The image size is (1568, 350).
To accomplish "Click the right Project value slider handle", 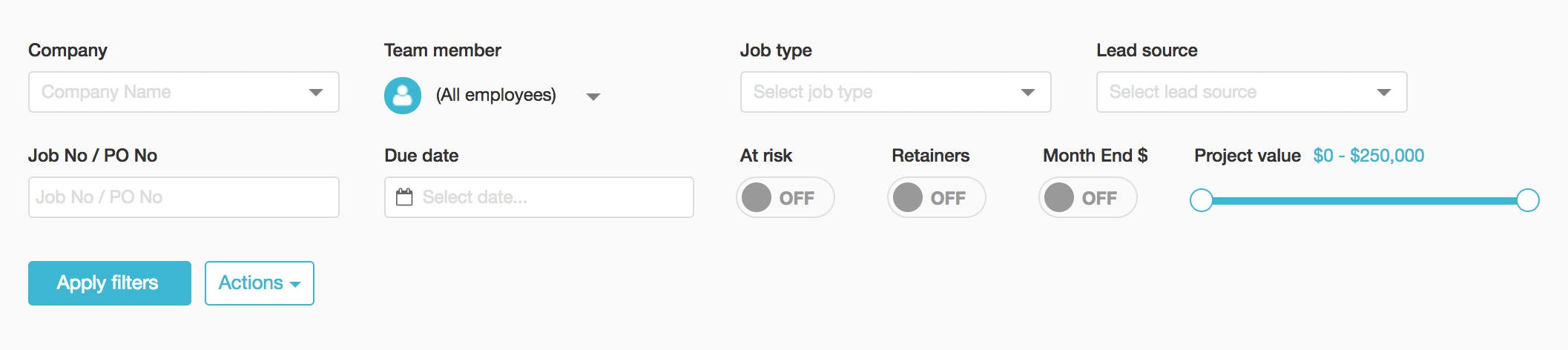I will click(1528, 200).
